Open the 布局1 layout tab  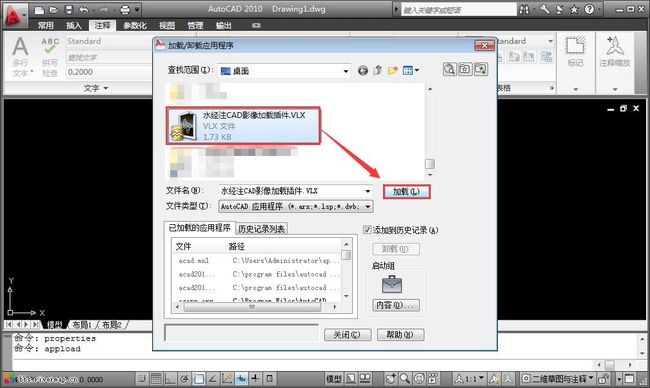coord(82,325)
